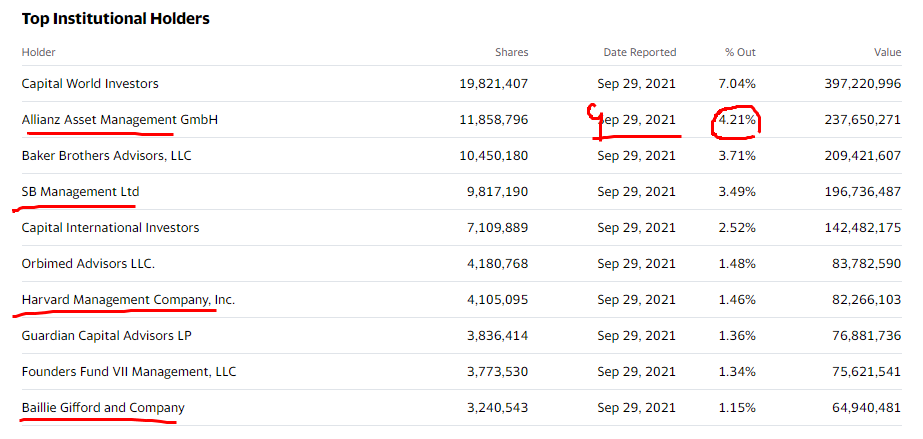Click value 82,266,103
The image size is (923, 439).
pos(866,300)
